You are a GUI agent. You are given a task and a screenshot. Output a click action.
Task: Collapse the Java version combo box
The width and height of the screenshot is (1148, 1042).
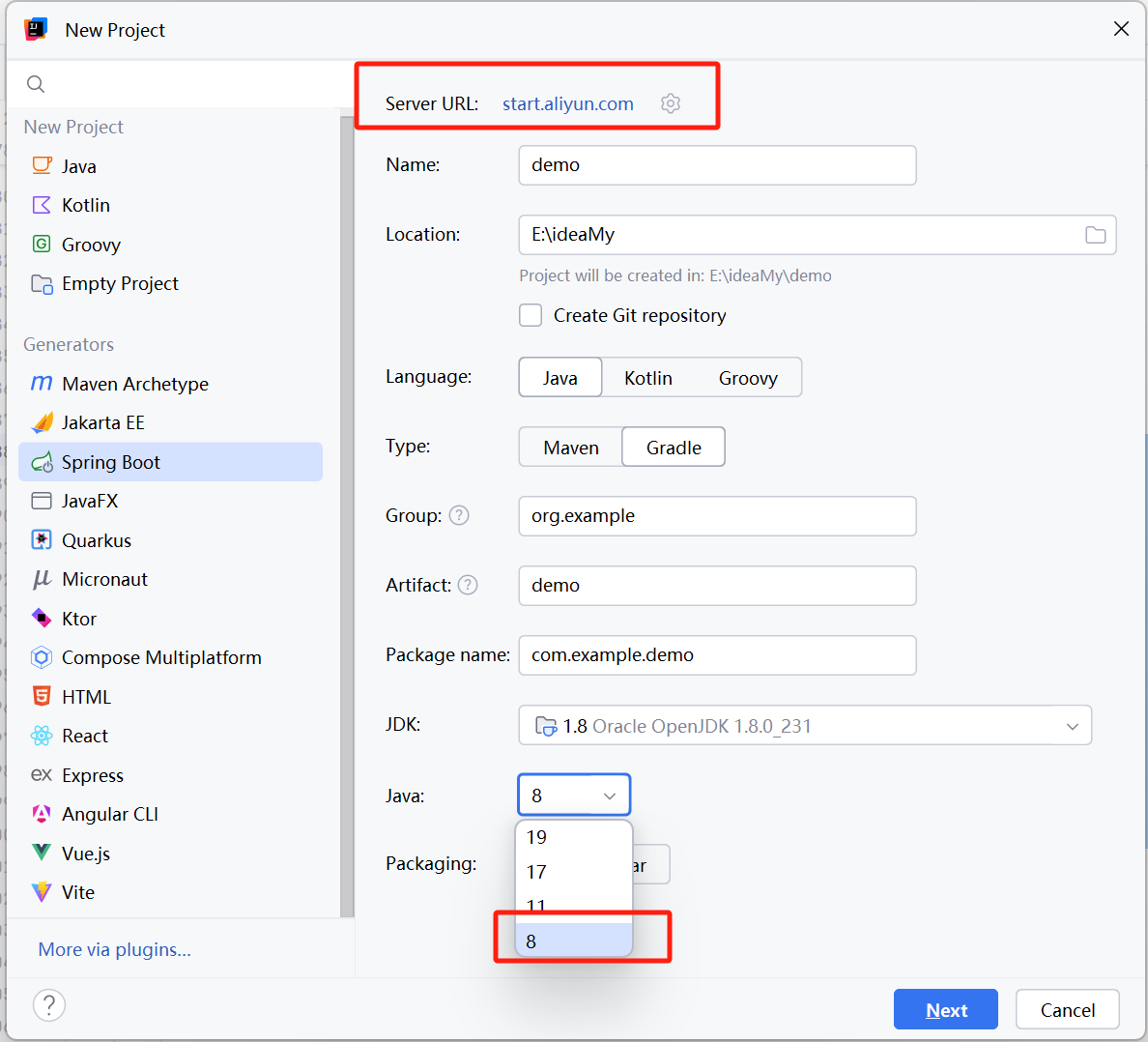(574, 796)
